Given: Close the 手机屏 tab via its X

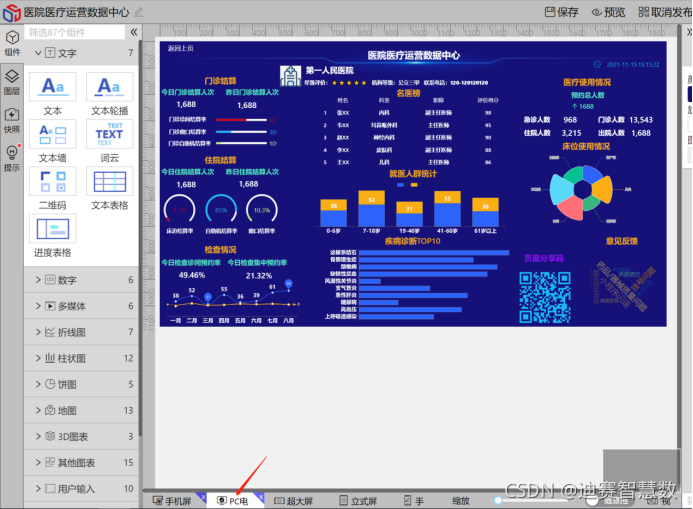Looking at the screenshot, I should tap(203, 498).
